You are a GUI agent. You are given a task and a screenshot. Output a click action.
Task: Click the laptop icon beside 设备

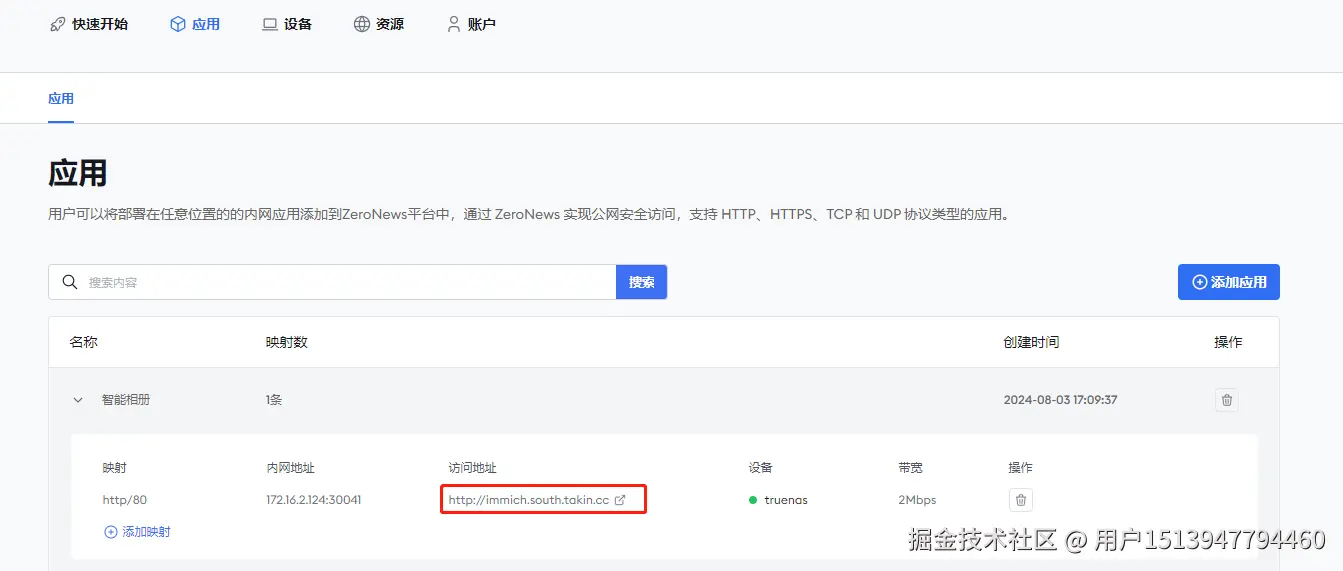270,24
